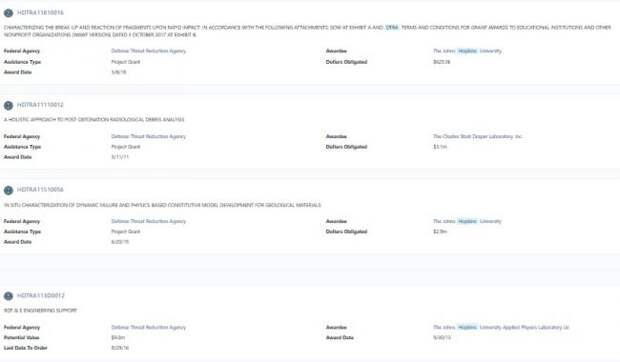620x362 pixels.
Task: Click the Engineering Support description text
Action: point(40,311)
